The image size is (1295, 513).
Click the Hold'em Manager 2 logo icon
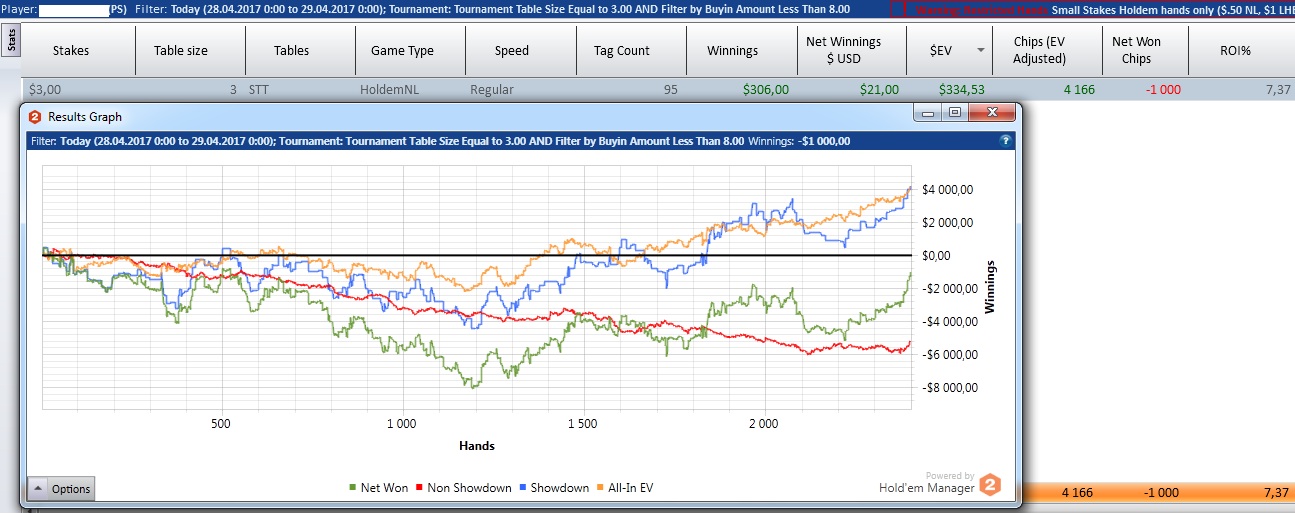[989, 485]
